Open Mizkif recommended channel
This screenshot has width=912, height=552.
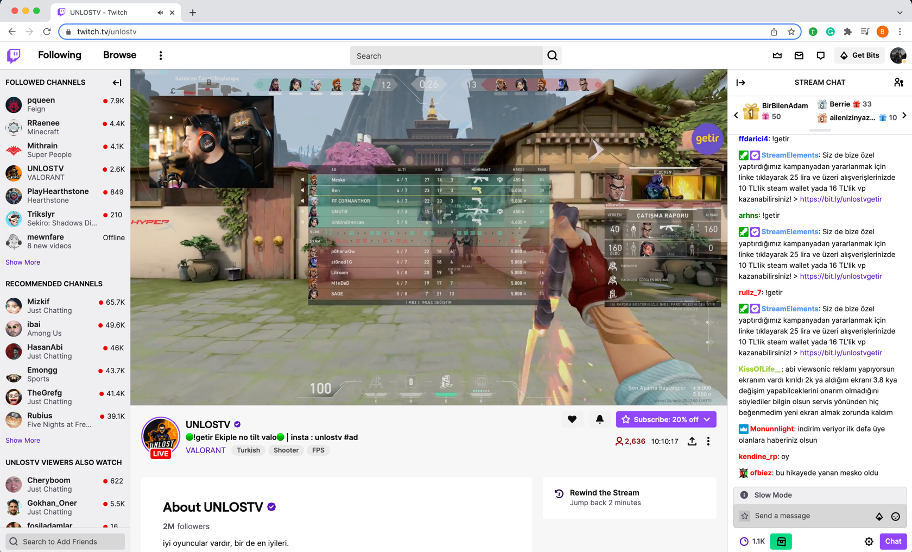[x=65, y=306]
